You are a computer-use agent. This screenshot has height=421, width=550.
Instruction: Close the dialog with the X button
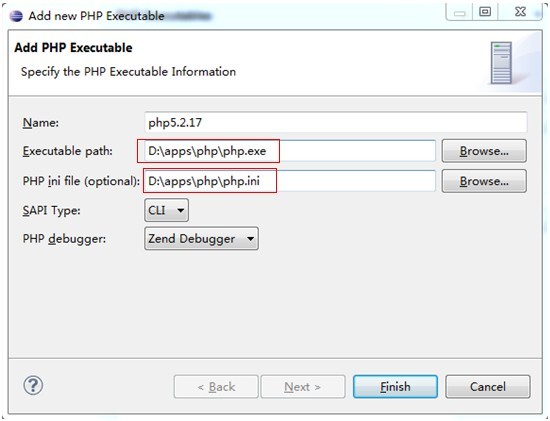520,13
